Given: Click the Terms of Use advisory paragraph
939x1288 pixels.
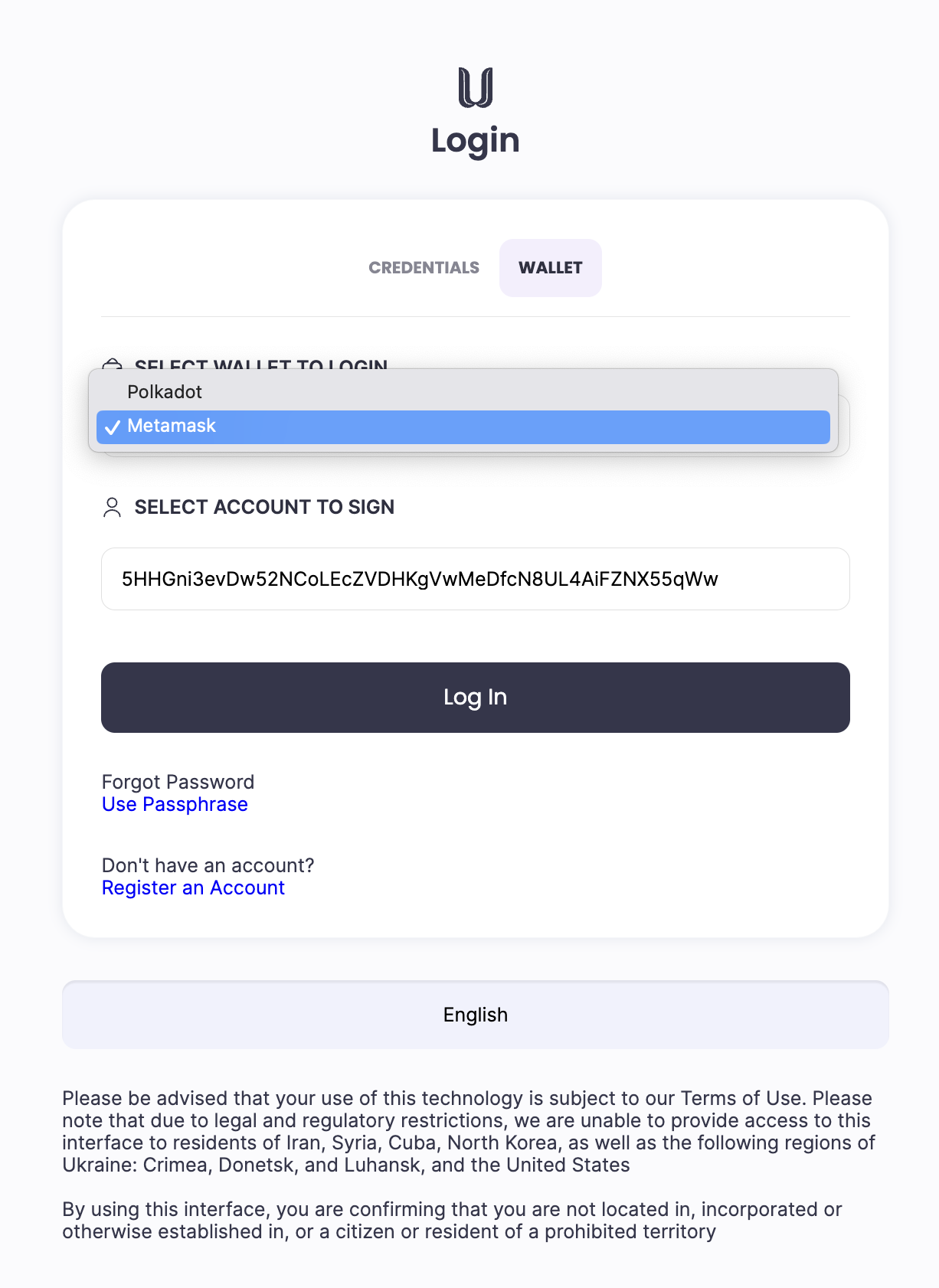Looking at the screenshot, I should coord(469,1132).
